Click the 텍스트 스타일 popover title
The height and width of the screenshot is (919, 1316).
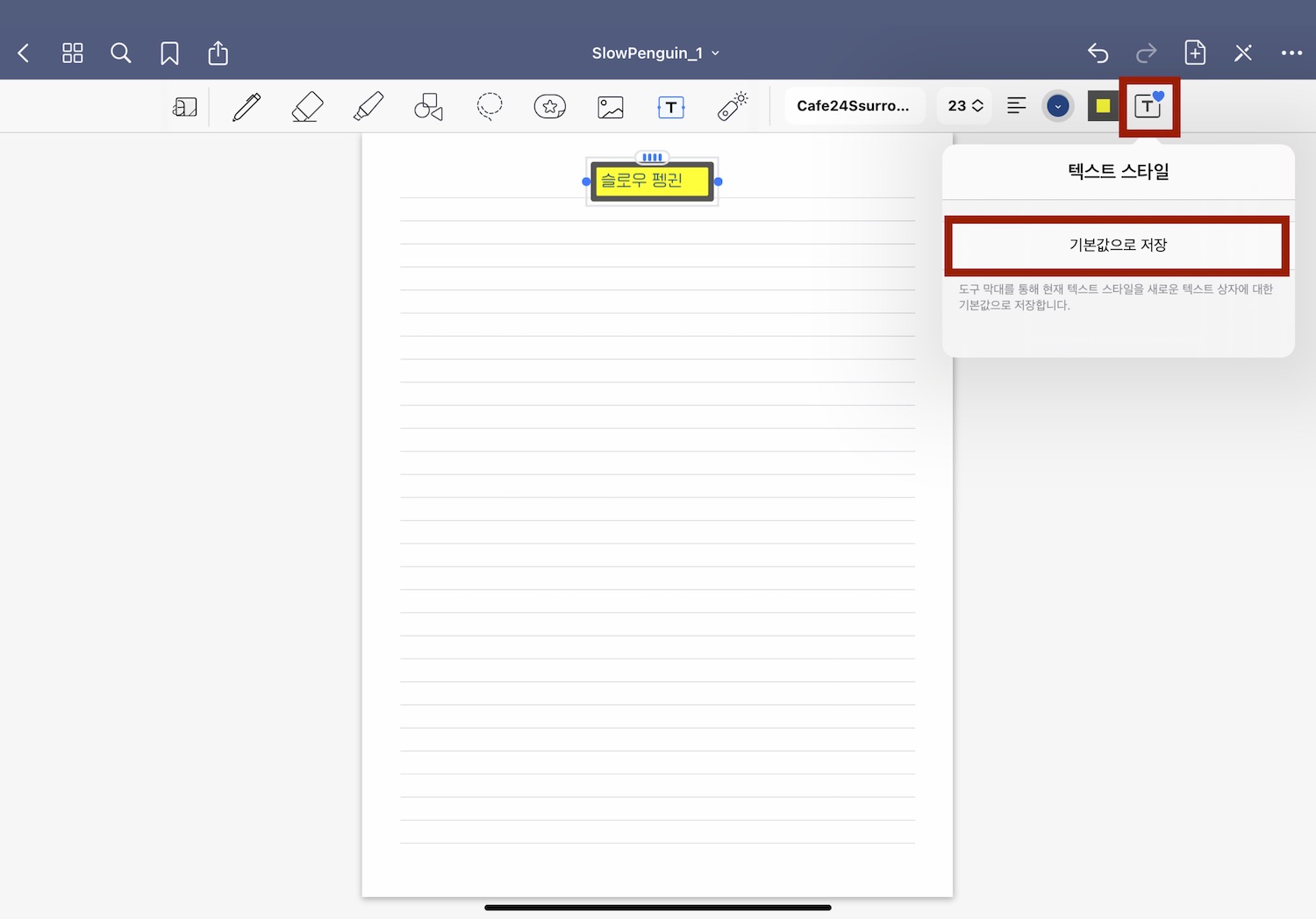[1119, 171]
